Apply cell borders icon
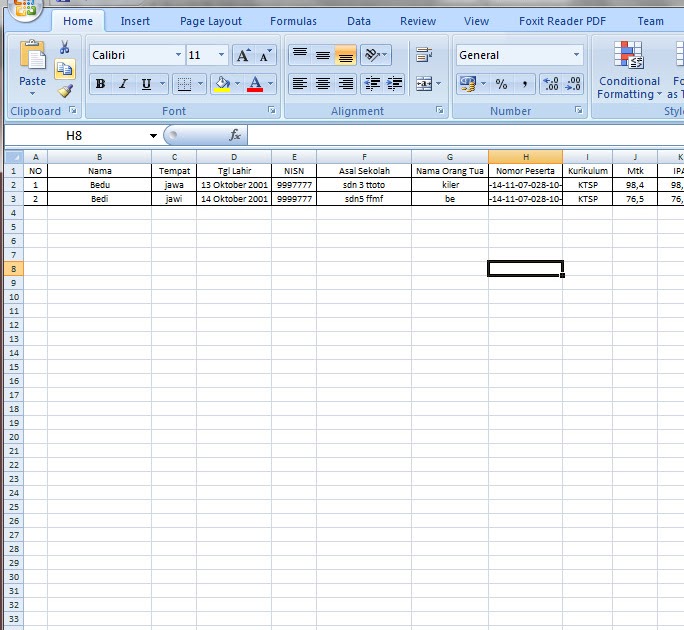684x630 pixels. (184, 84)
